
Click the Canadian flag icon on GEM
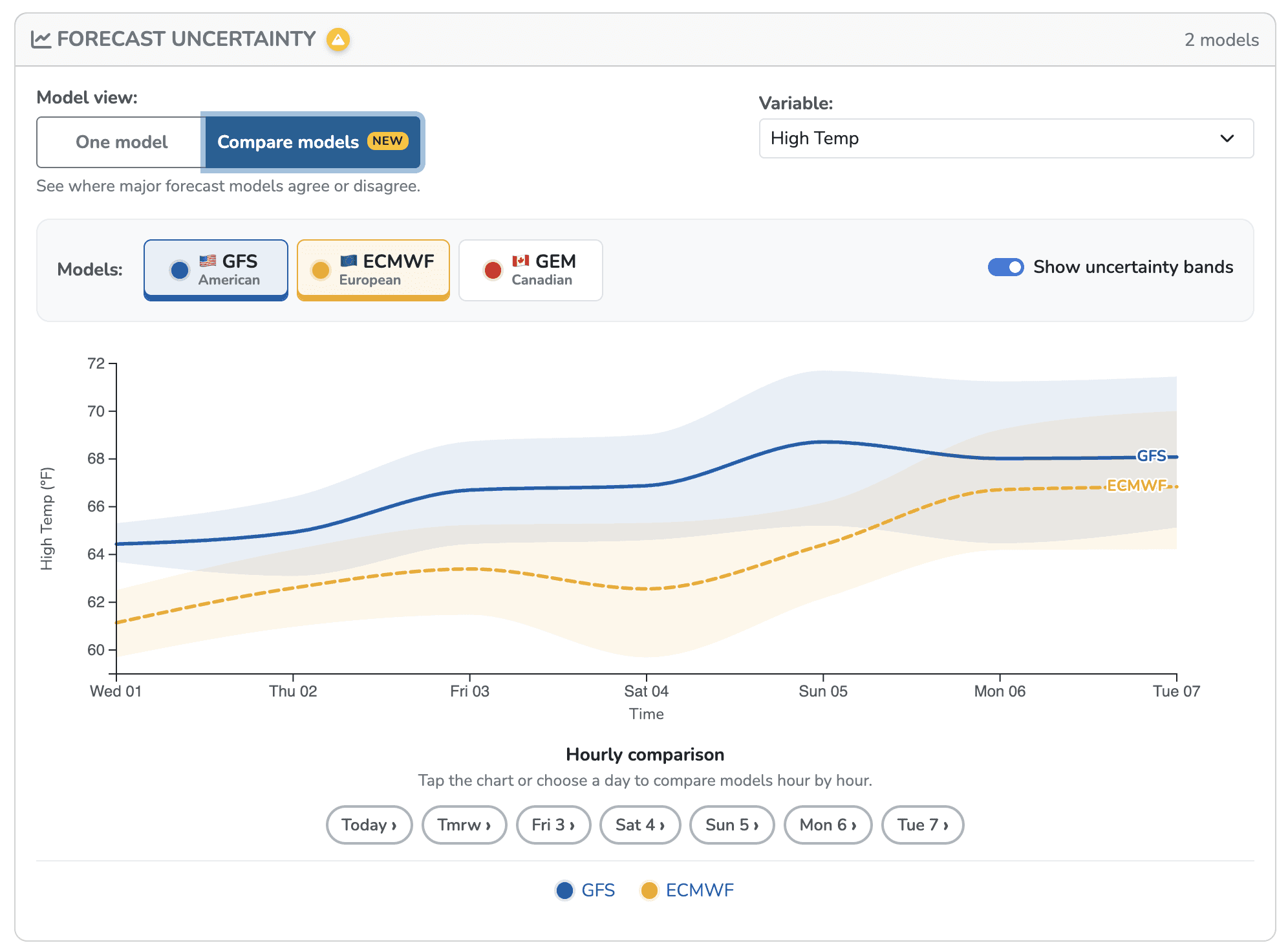[x=521, y=261]
